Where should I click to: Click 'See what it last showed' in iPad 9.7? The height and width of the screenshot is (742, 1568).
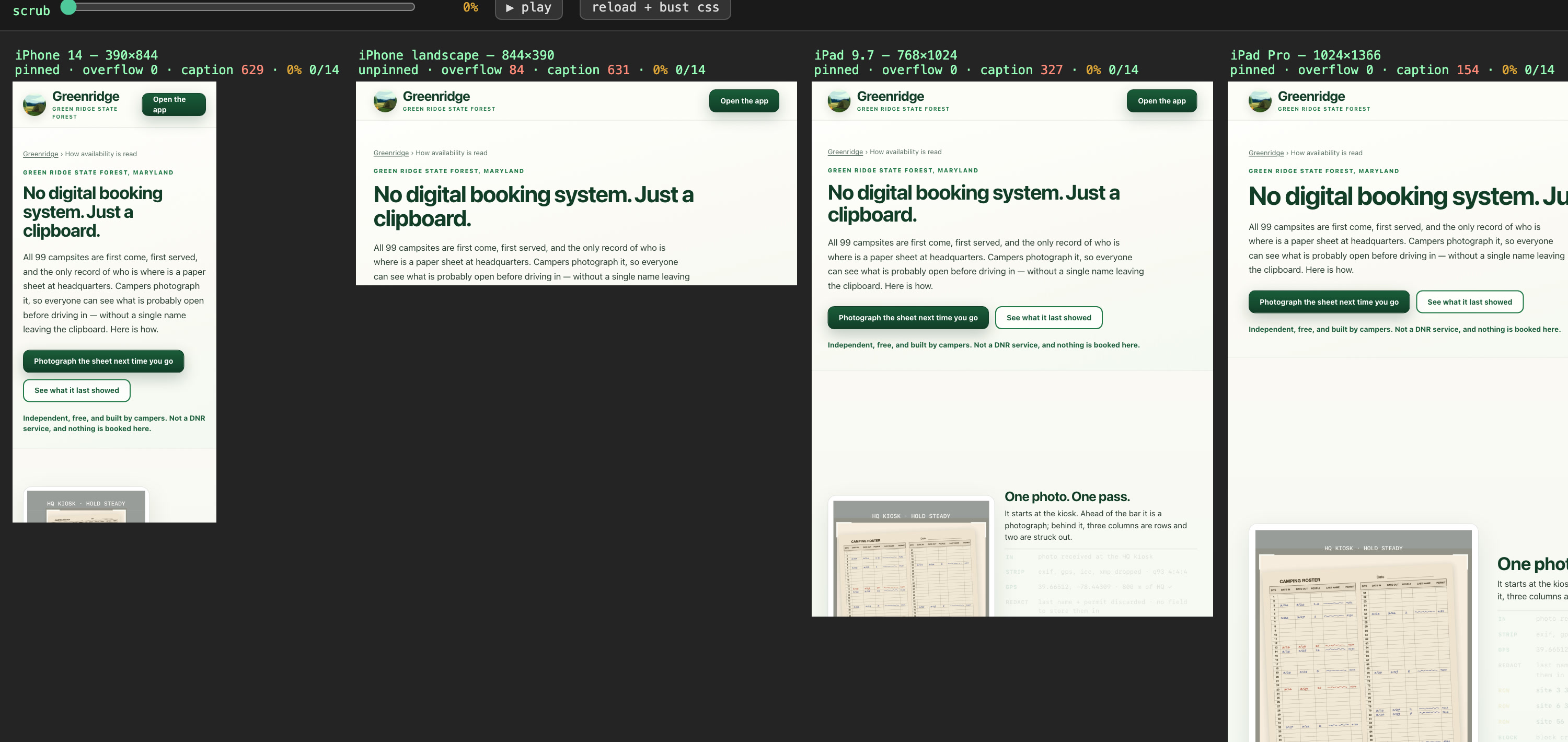tap(1048, 318)
